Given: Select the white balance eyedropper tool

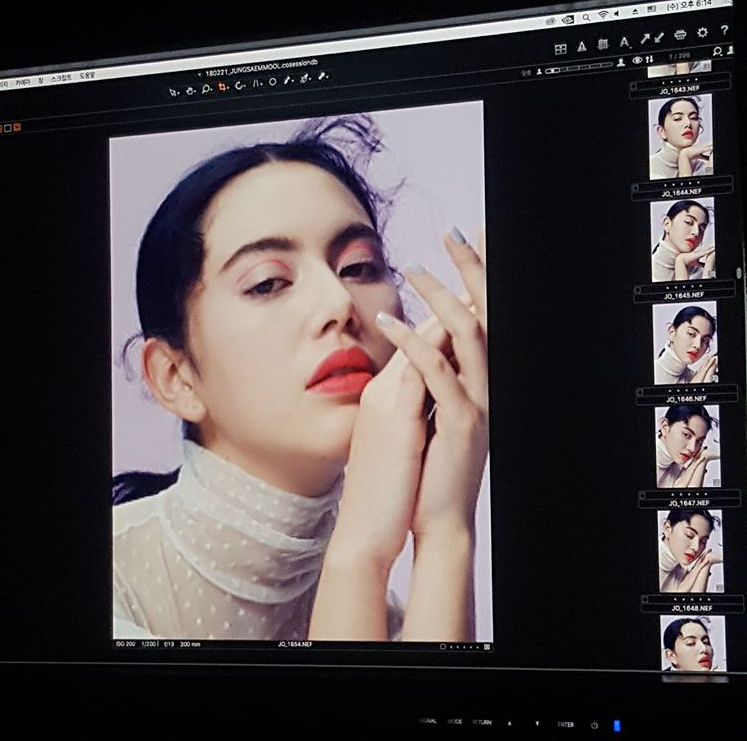Looking at the screenshot, I should (x=305, y=79).
